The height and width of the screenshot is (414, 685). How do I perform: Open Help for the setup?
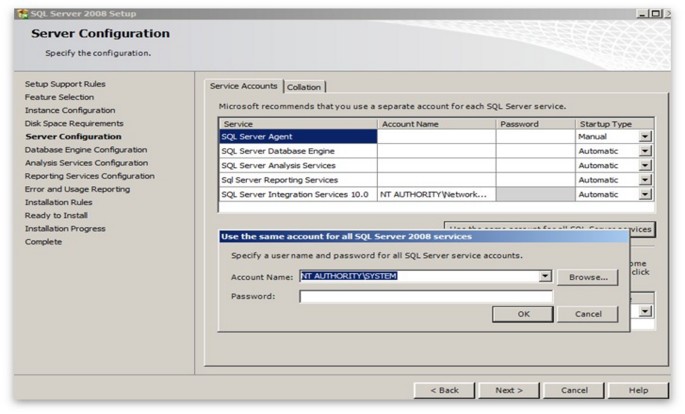638,390
